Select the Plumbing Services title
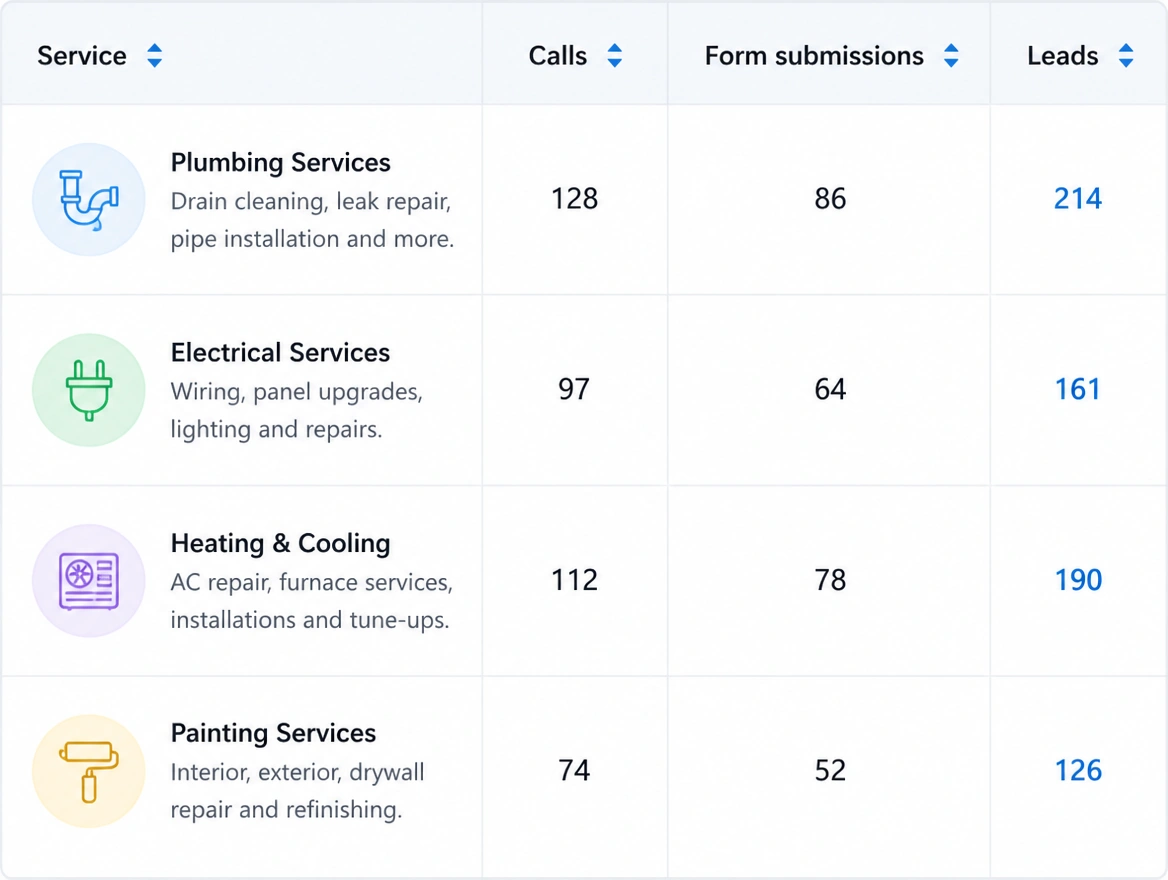1168x880 pixels. click(280, 162)
